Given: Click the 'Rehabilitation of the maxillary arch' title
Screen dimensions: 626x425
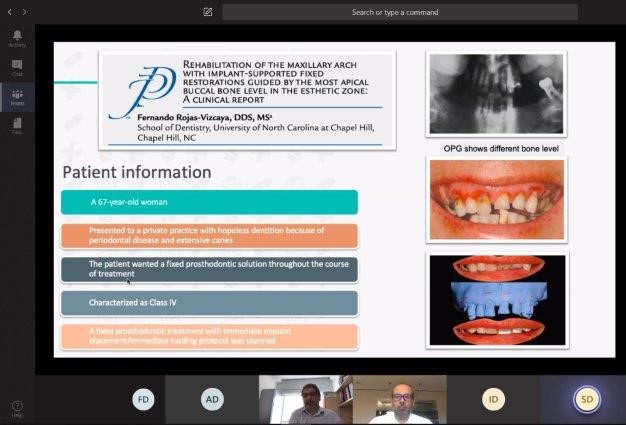Looking at the screenshot, I should tap(275, 82).
